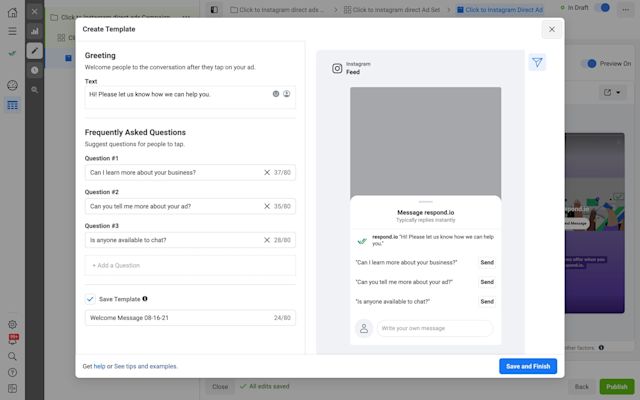This screenshot has height=400, width=640.
Task: Insert personalization via person icon in Greeting
Action: point(287,94)
